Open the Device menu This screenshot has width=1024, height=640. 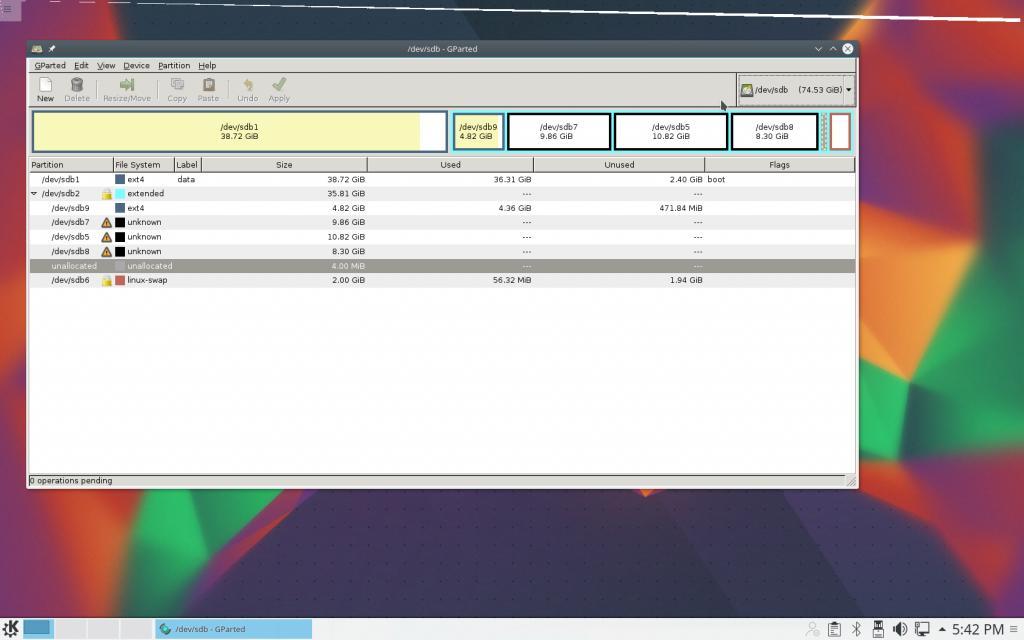point(136,65)
